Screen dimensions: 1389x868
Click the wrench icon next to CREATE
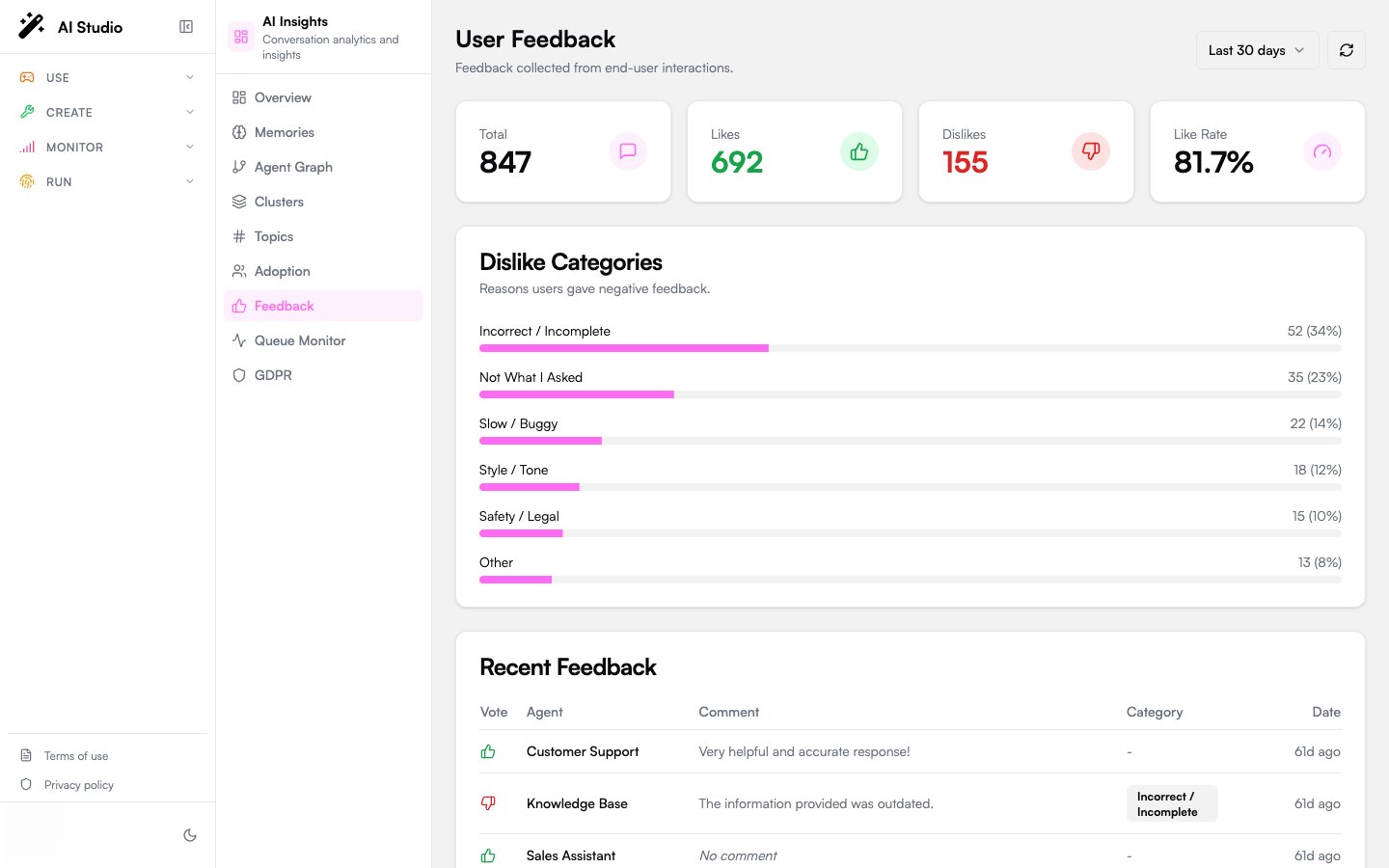coord(27,112)
